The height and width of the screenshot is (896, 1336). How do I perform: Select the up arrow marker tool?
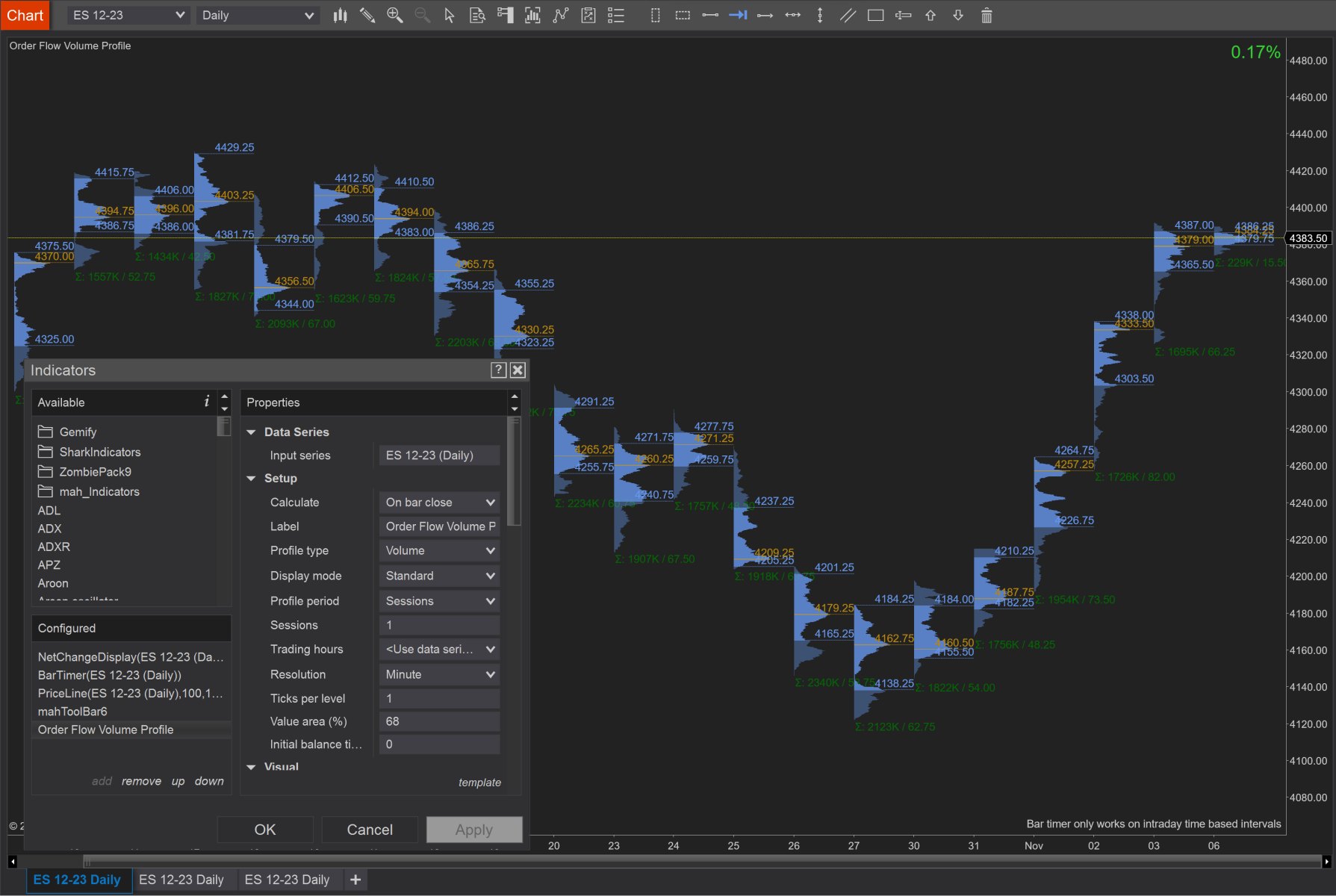[930, 15]
